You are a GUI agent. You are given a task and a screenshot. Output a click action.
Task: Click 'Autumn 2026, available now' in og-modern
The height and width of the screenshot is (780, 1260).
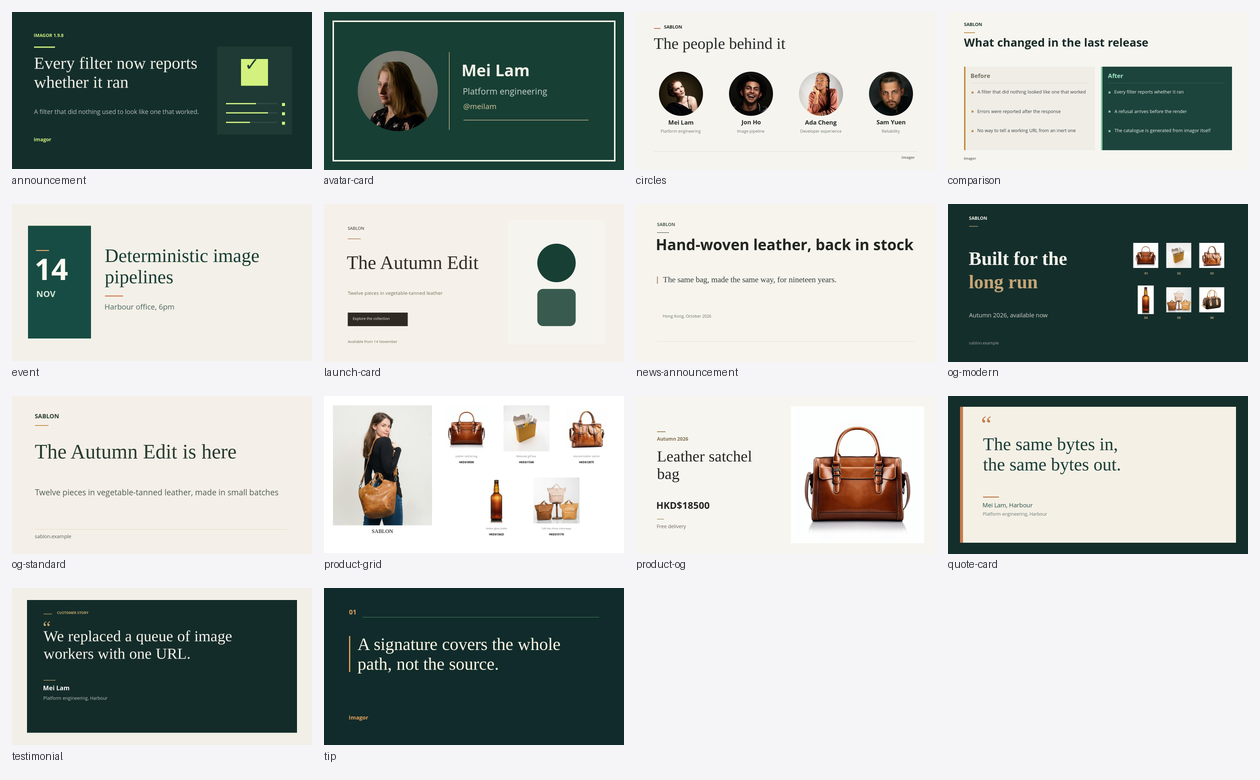click(1008, 315)
